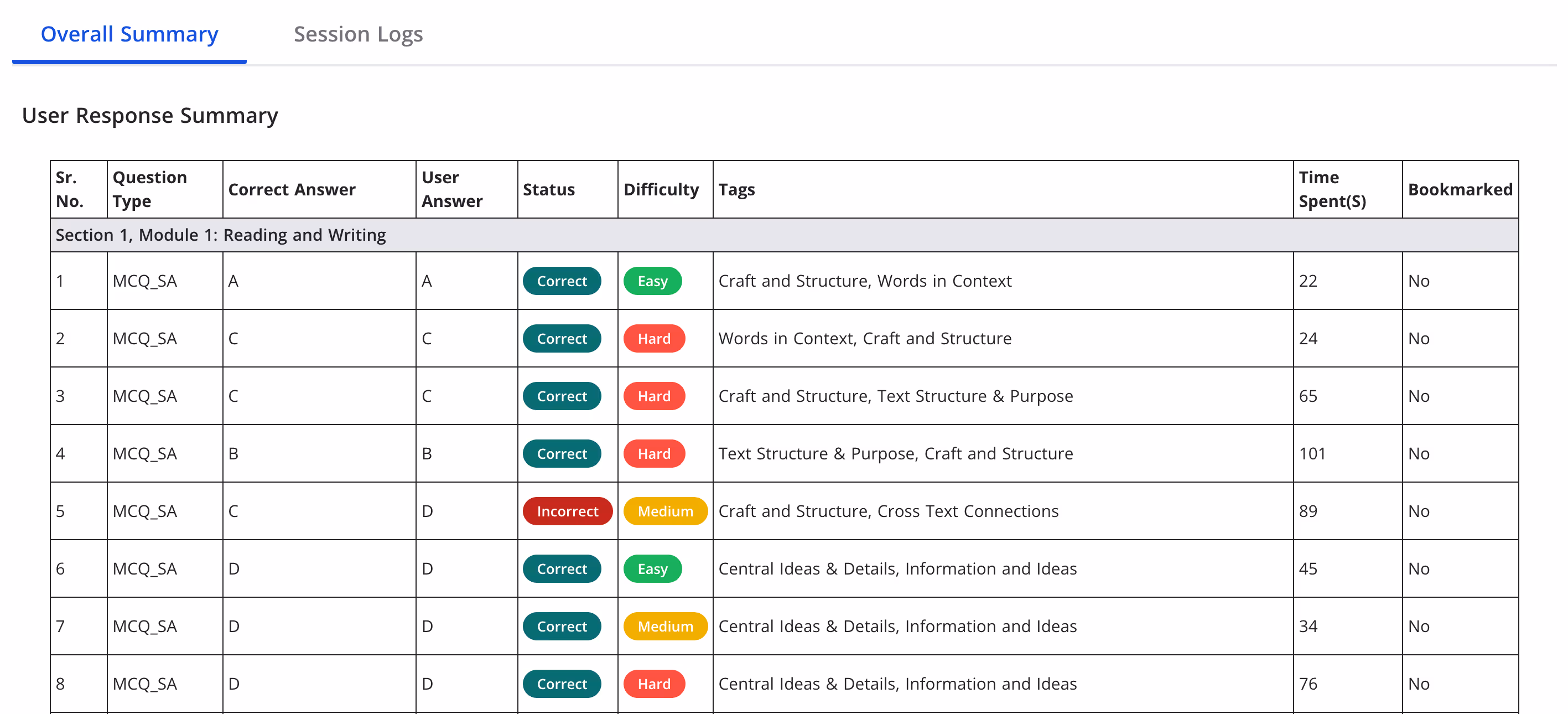Click the Medium badge in row 7

click(665, 627)
